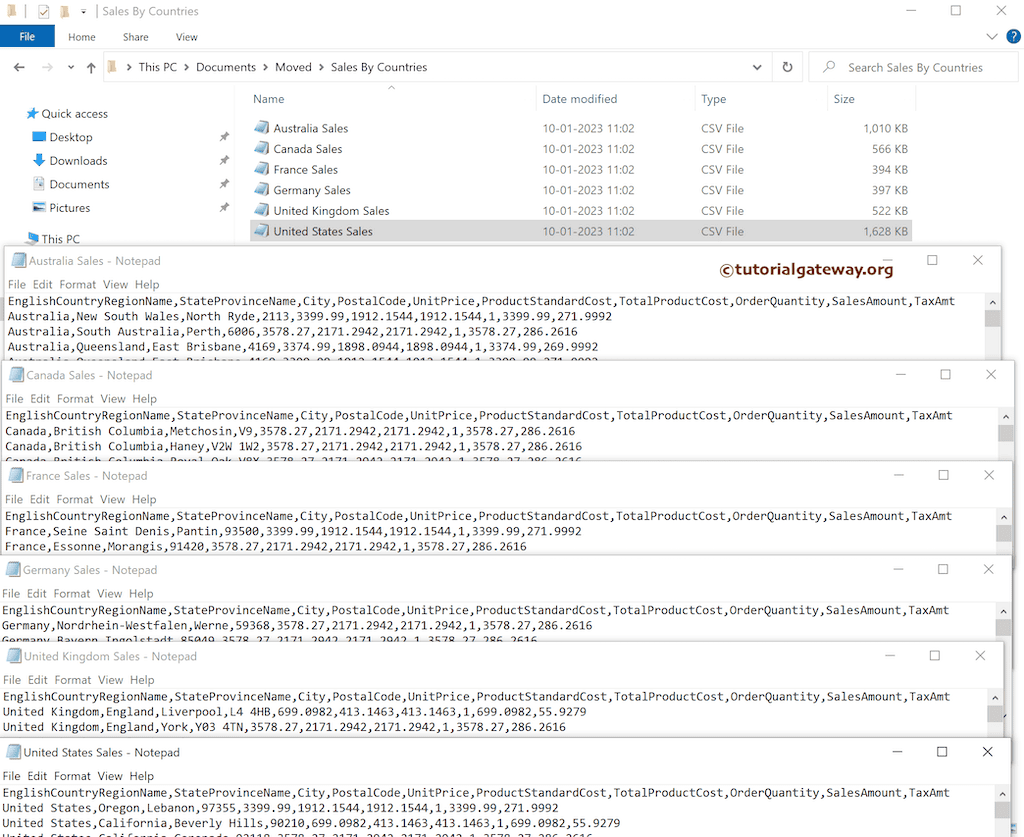Click the up-one-level arrow in Explorer
Screen dimensions: 1024x837
click(91, 67)
